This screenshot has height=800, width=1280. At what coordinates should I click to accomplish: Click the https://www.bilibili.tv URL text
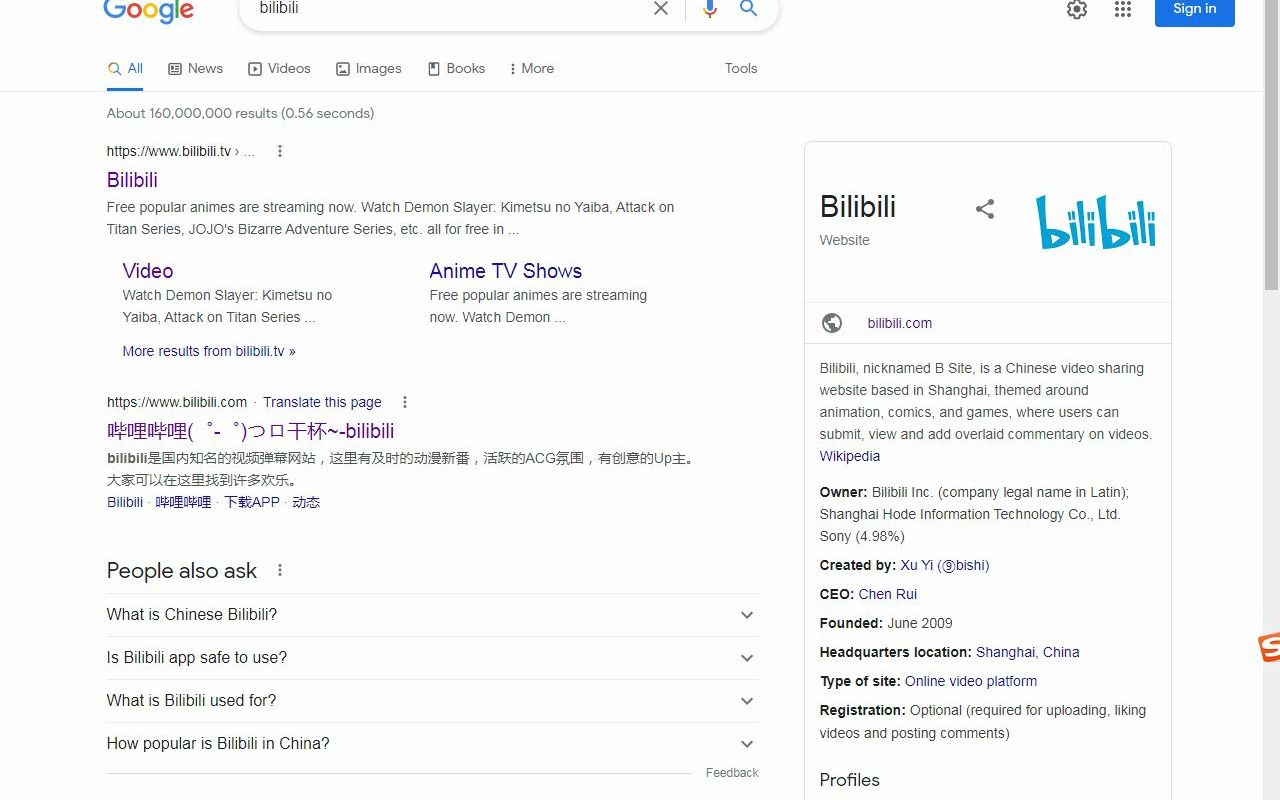click(x=169, y=151)
